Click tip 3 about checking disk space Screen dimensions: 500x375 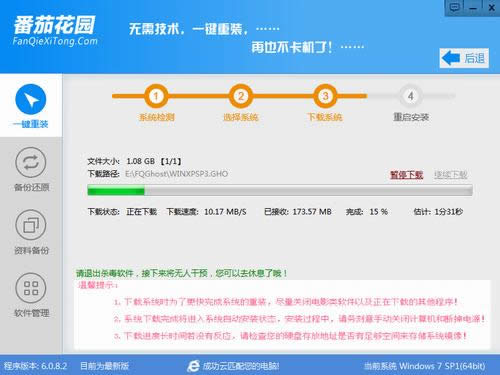click(x=290, y=335)
